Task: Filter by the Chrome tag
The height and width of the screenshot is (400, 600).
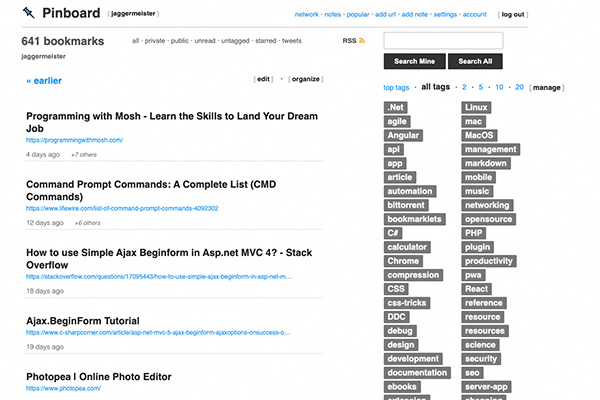Action: pos(403,261)
